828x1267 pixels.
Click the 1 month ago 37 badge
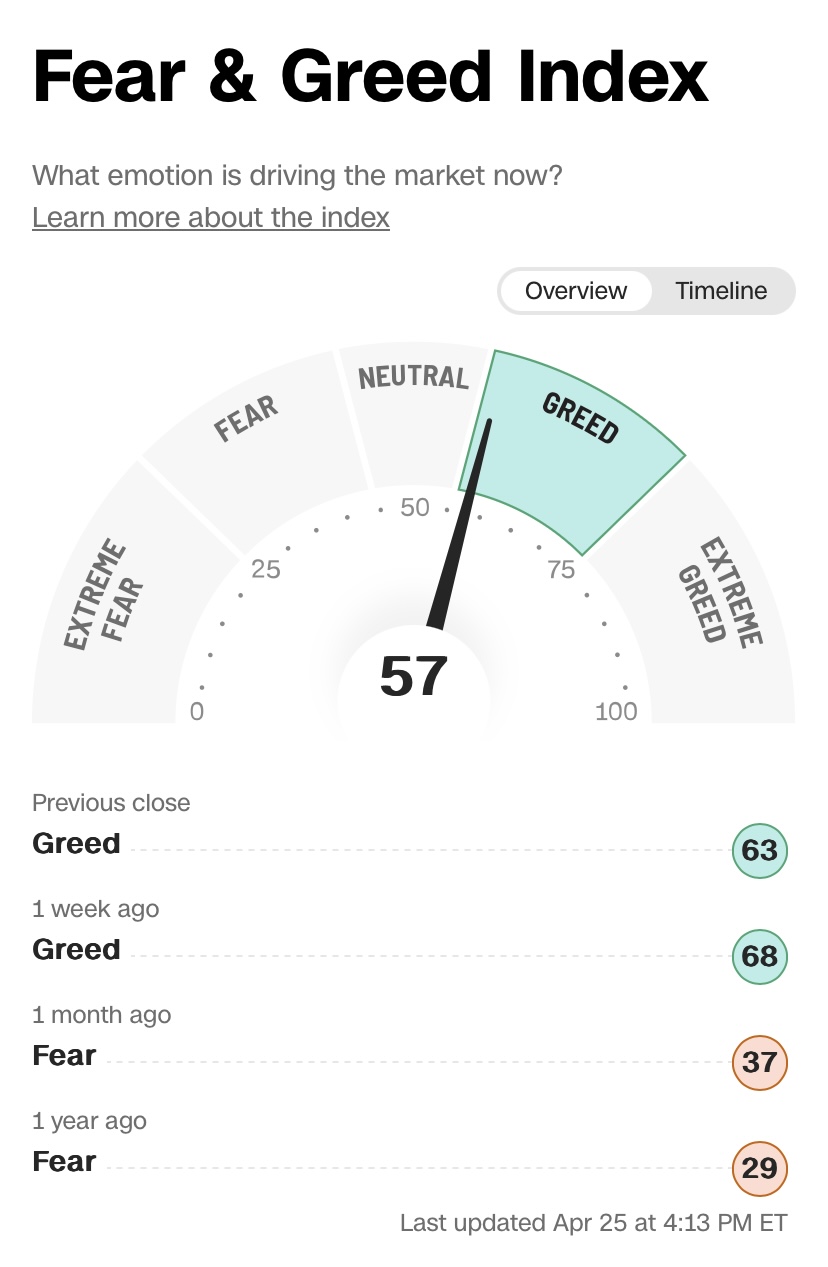click(760, 1062)
